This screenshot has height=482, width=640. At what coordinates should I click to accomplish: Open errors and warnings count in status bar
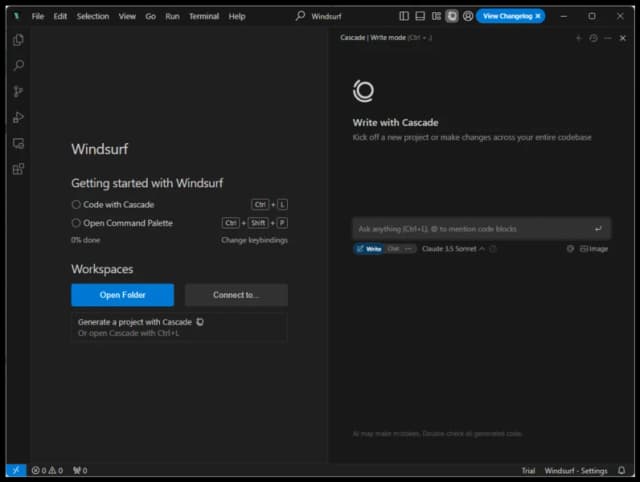click(x=47, y=470)
